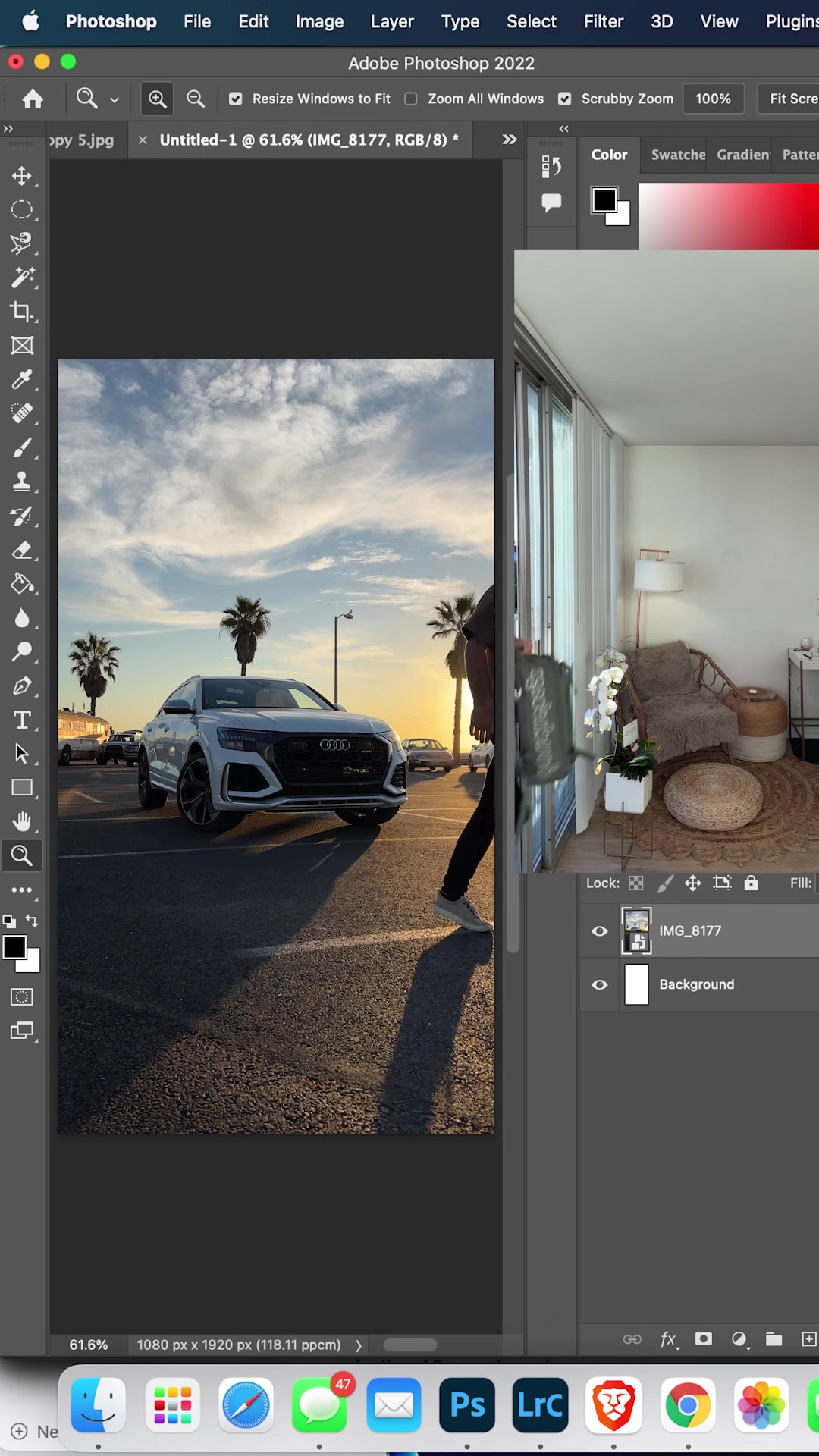Open the Filter menu
The image size is (819, 1456).
click(603, 21)
